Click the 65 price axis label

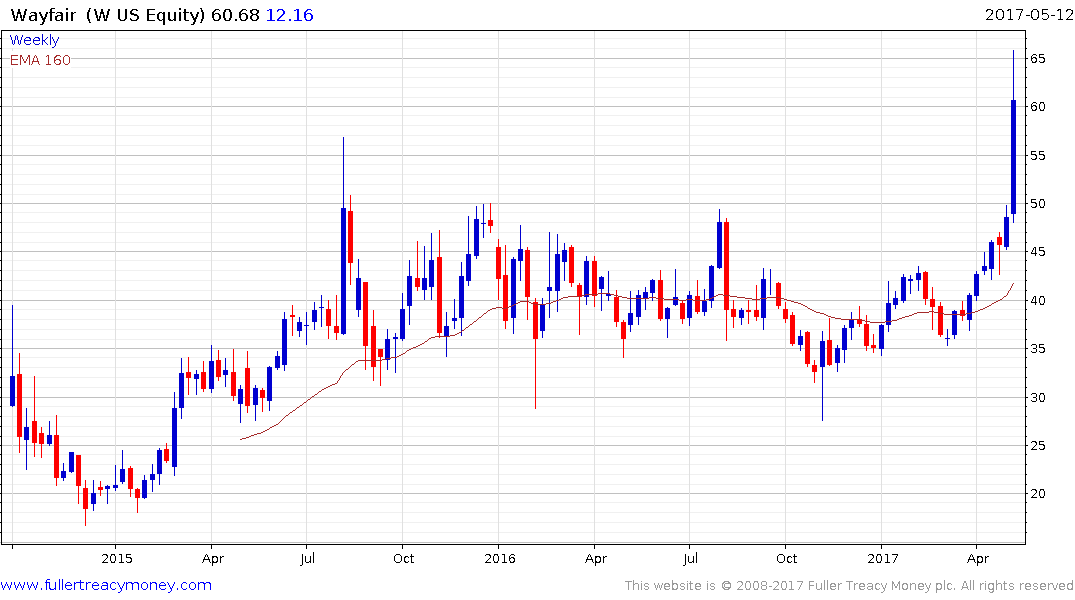pos(1037,59)
